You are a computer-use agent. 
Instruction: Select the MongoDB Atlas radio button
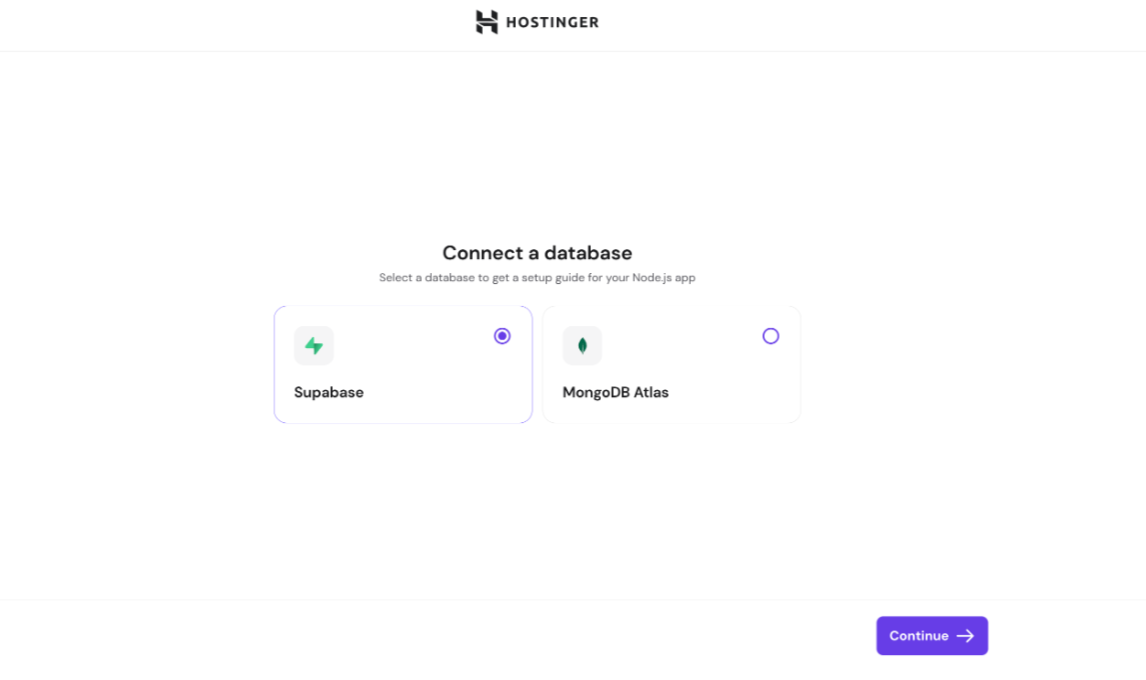(x=770, y=336)
